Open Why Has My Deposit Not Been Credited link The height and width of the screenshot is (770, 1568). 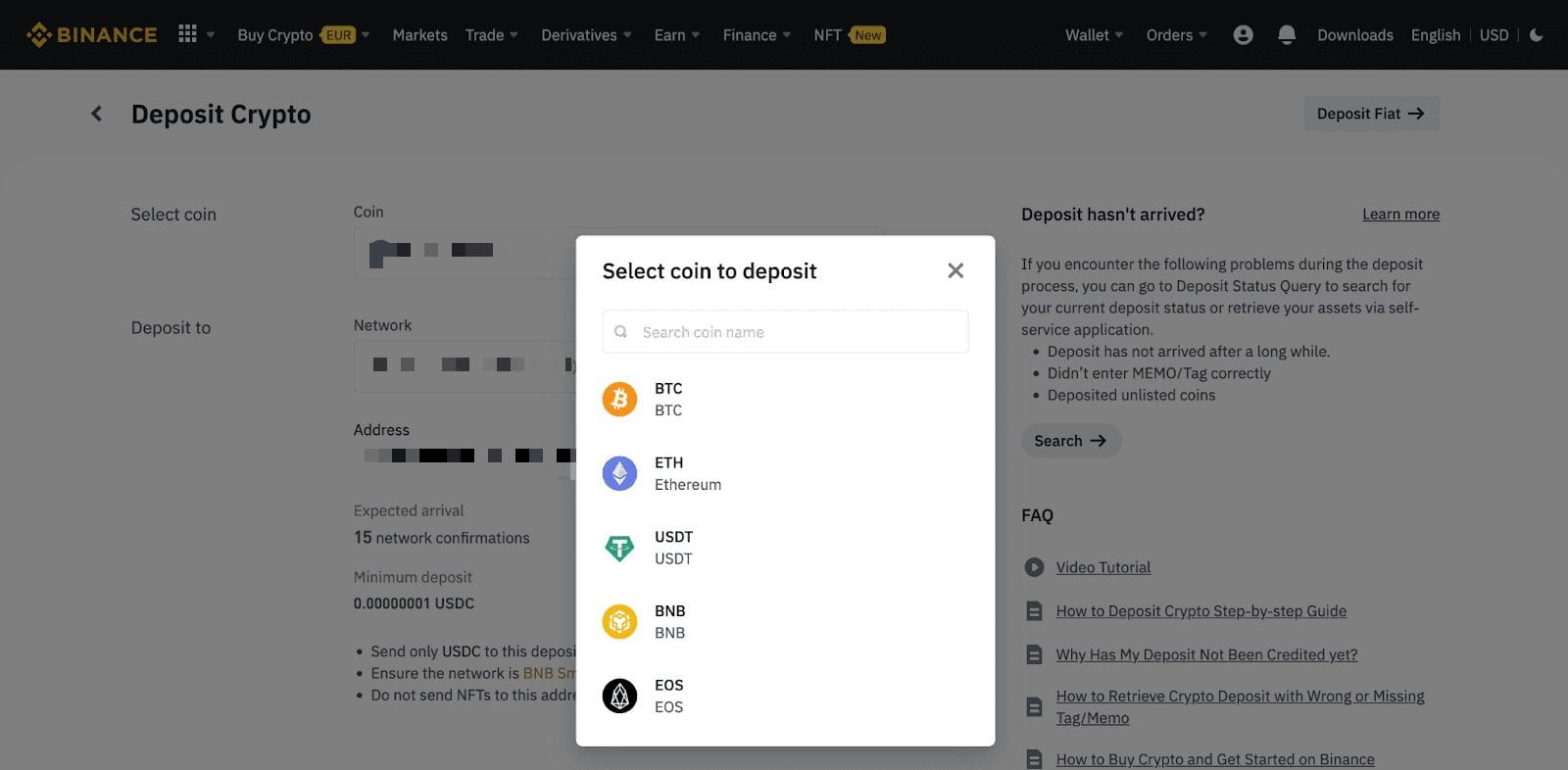pyautogui.click(x=1206, y=654)
